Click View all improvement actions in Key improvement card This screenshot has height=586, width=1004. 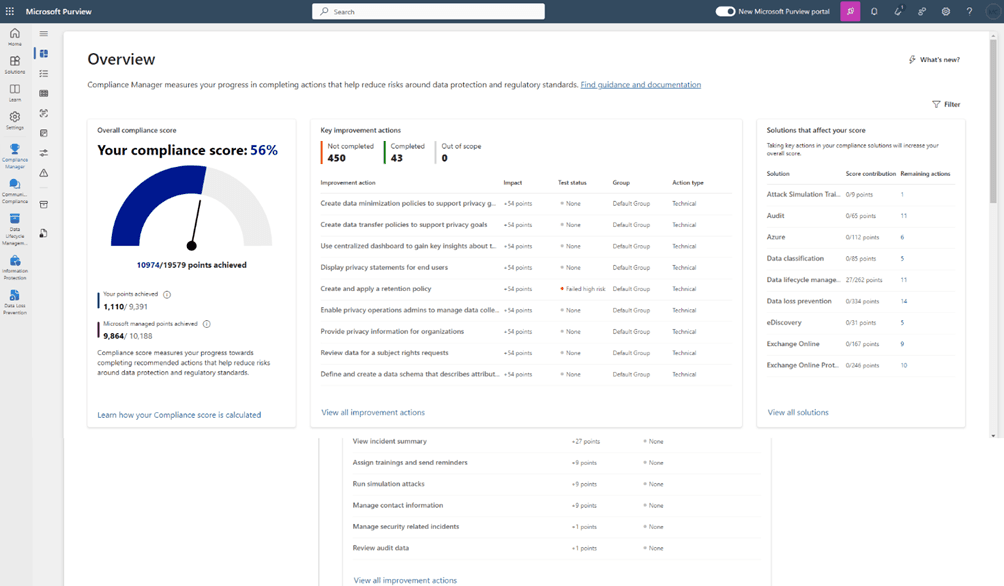point(373,412)
